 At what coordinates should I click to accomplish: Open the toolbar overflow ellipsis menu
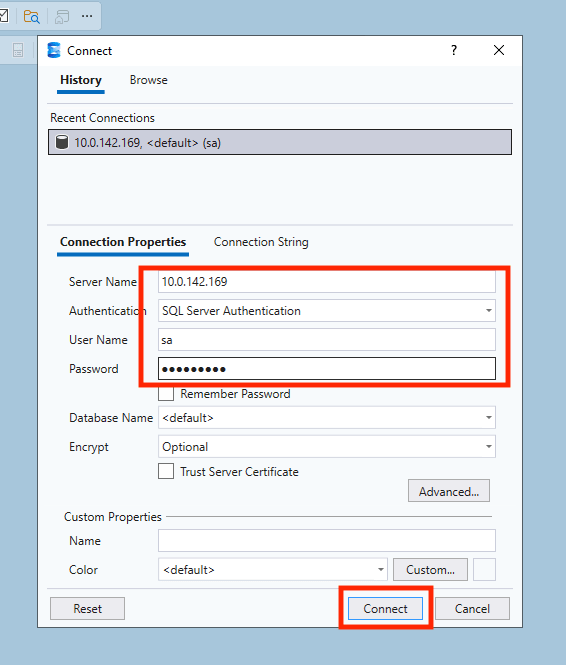(x=87, y=16)
